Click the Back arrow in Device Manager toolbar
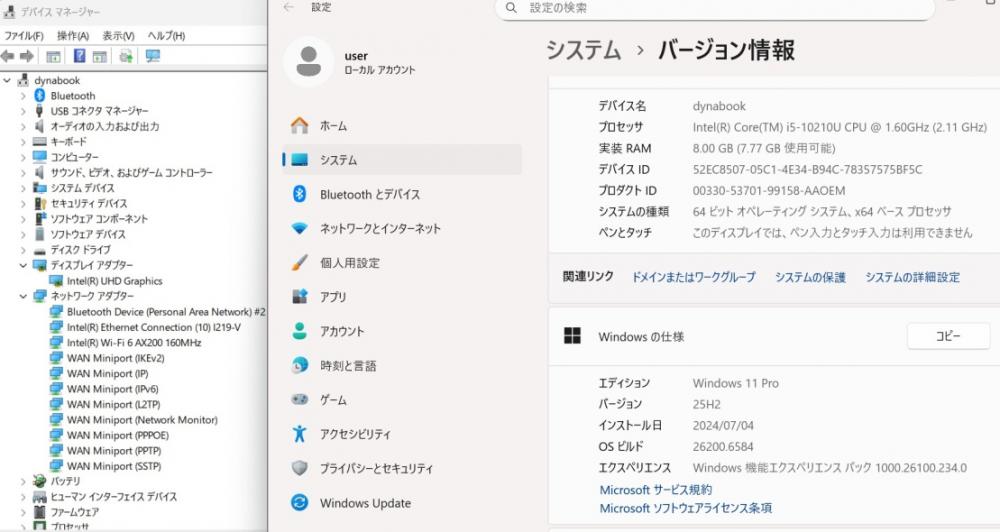Viewport: 1000px width, 532px height. (x=8, y=56)
